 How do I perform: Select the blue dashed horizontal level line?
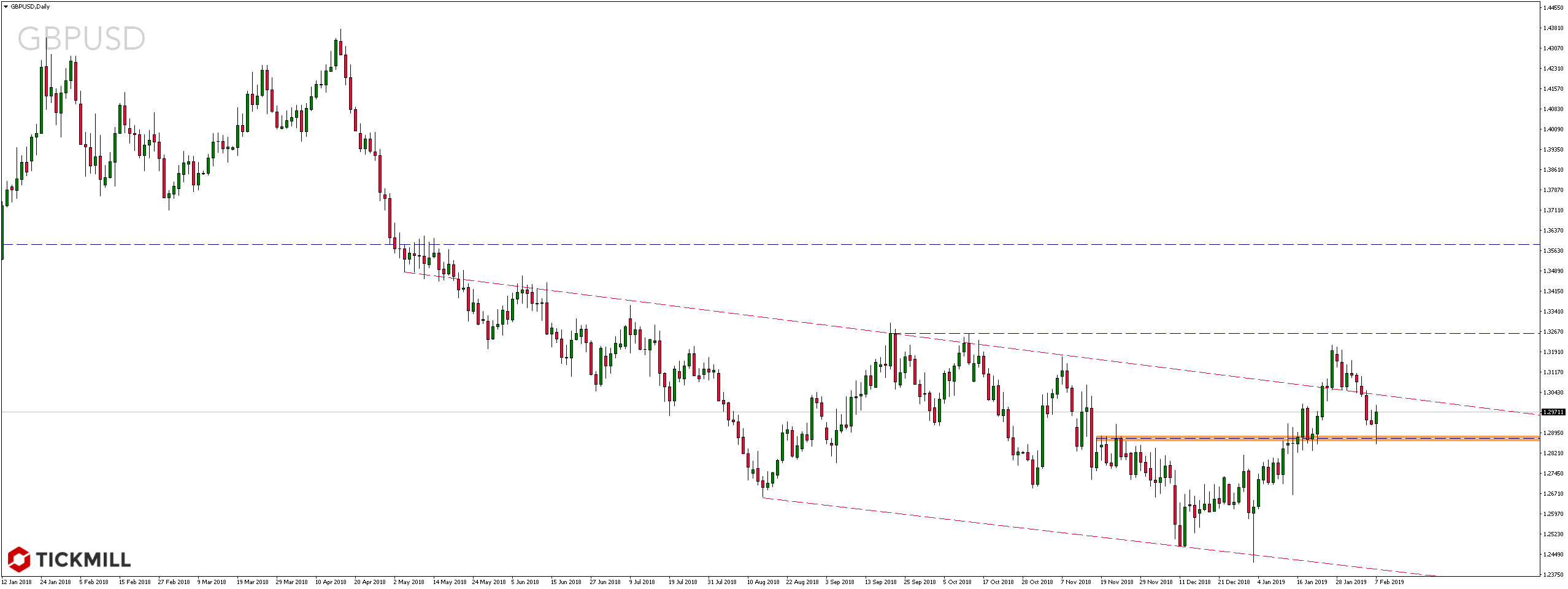(736, 244)
